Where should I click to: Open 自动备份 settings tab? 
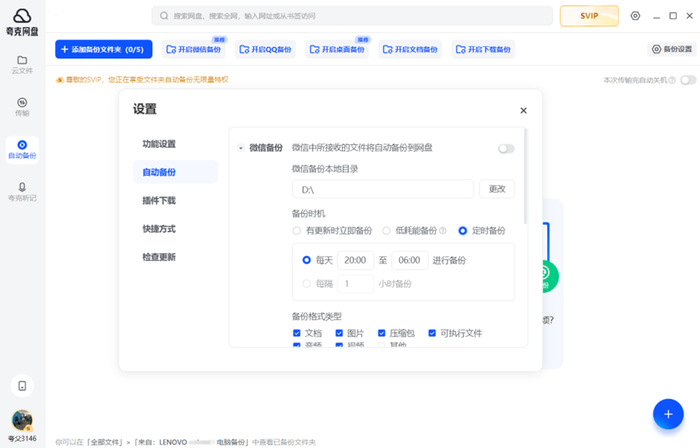175,172
